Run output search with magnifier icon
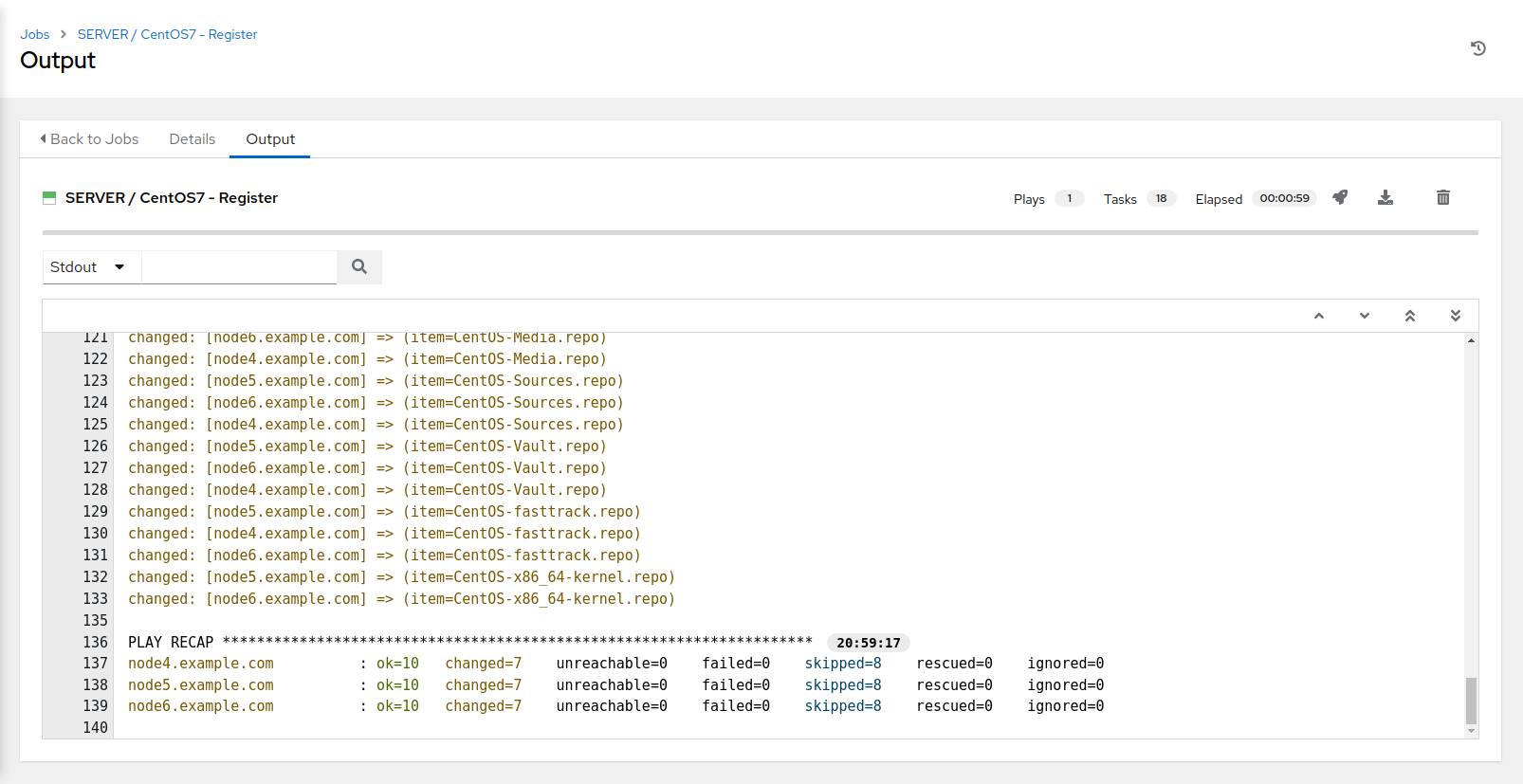 tap(359, 267)
